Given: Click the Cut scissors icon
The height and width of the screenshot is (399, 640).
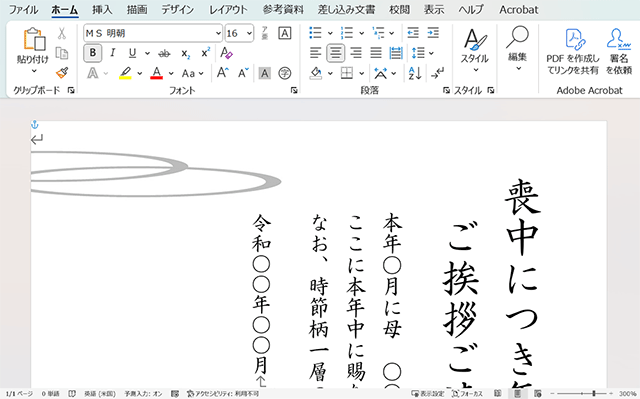Looking at the screenshot, I should [x=62, y=33].
